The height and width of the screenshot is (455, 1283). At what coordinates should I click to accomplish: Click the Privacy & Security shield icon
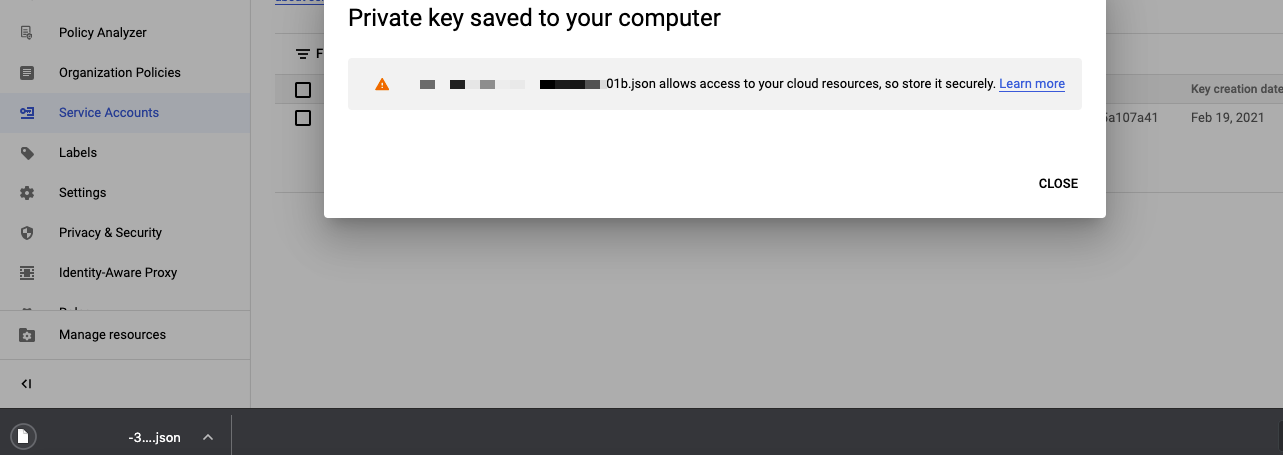click(x=27, y=233)
